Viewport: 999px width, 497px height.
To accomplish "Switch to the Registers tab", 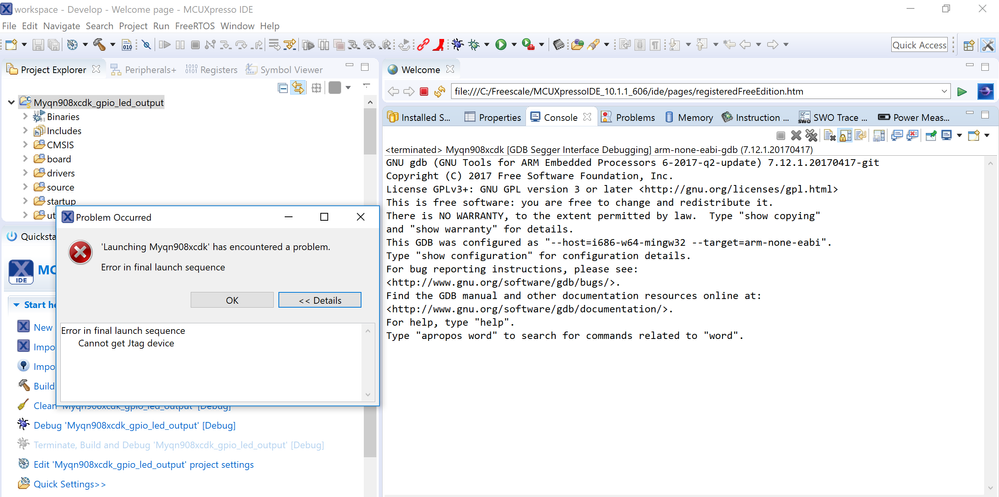I will (x=211, y=69).
